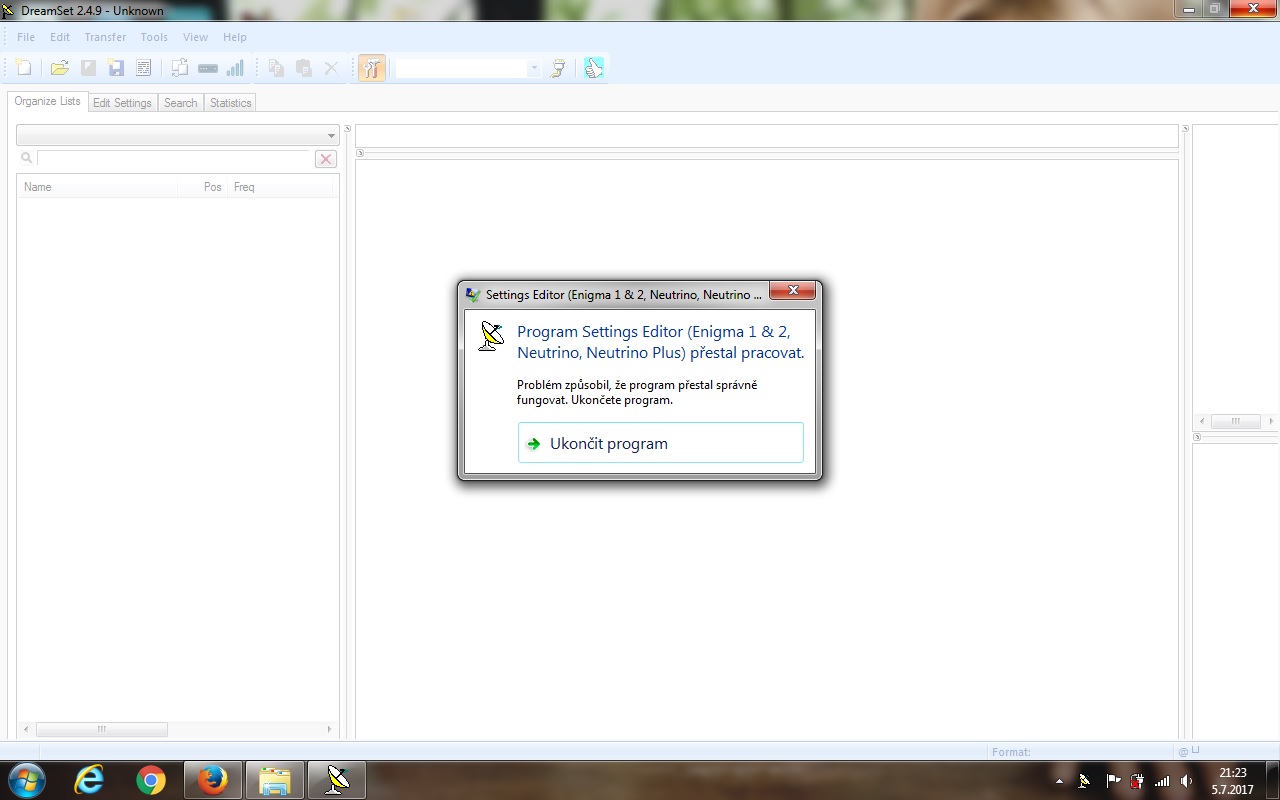This screenshot has width=1280, height=800.
Task: Click the transfer documents toolbar icon
Action: coord(180,68)
